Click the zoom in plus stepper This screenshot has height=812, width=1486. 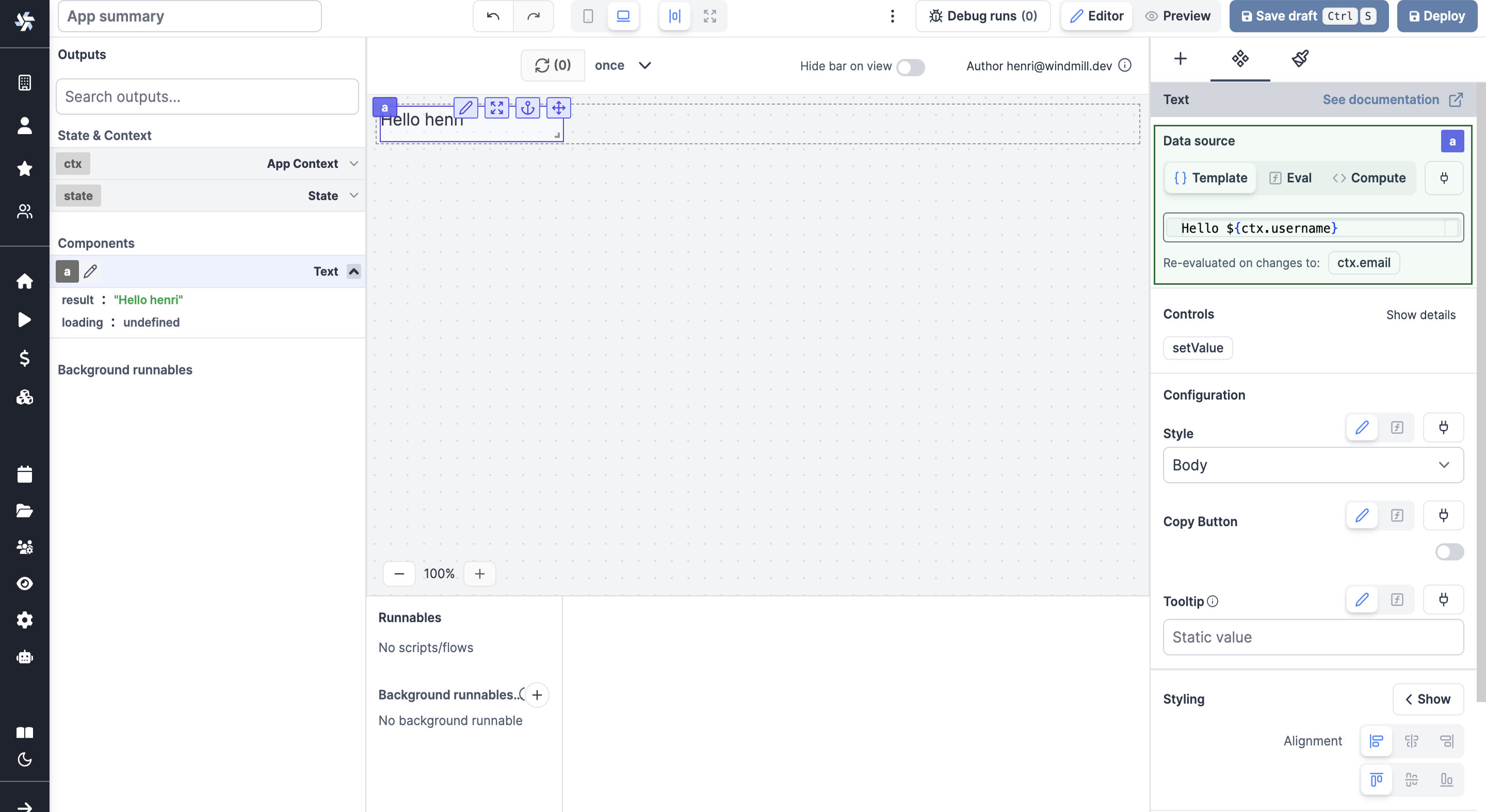[479, 574]
